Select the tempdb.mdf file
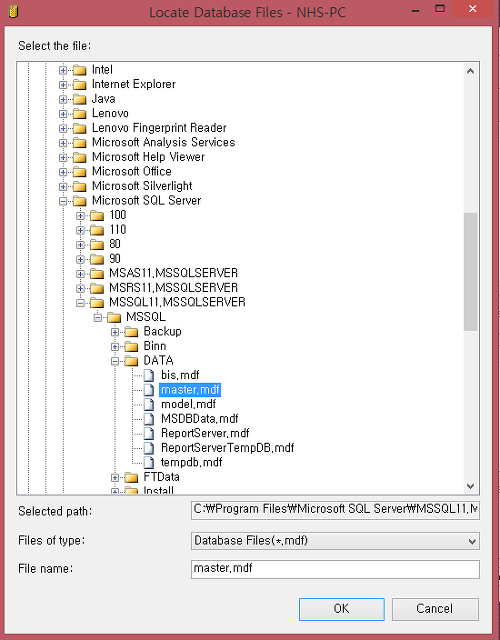The image size is (500, 640). [191, 462]
